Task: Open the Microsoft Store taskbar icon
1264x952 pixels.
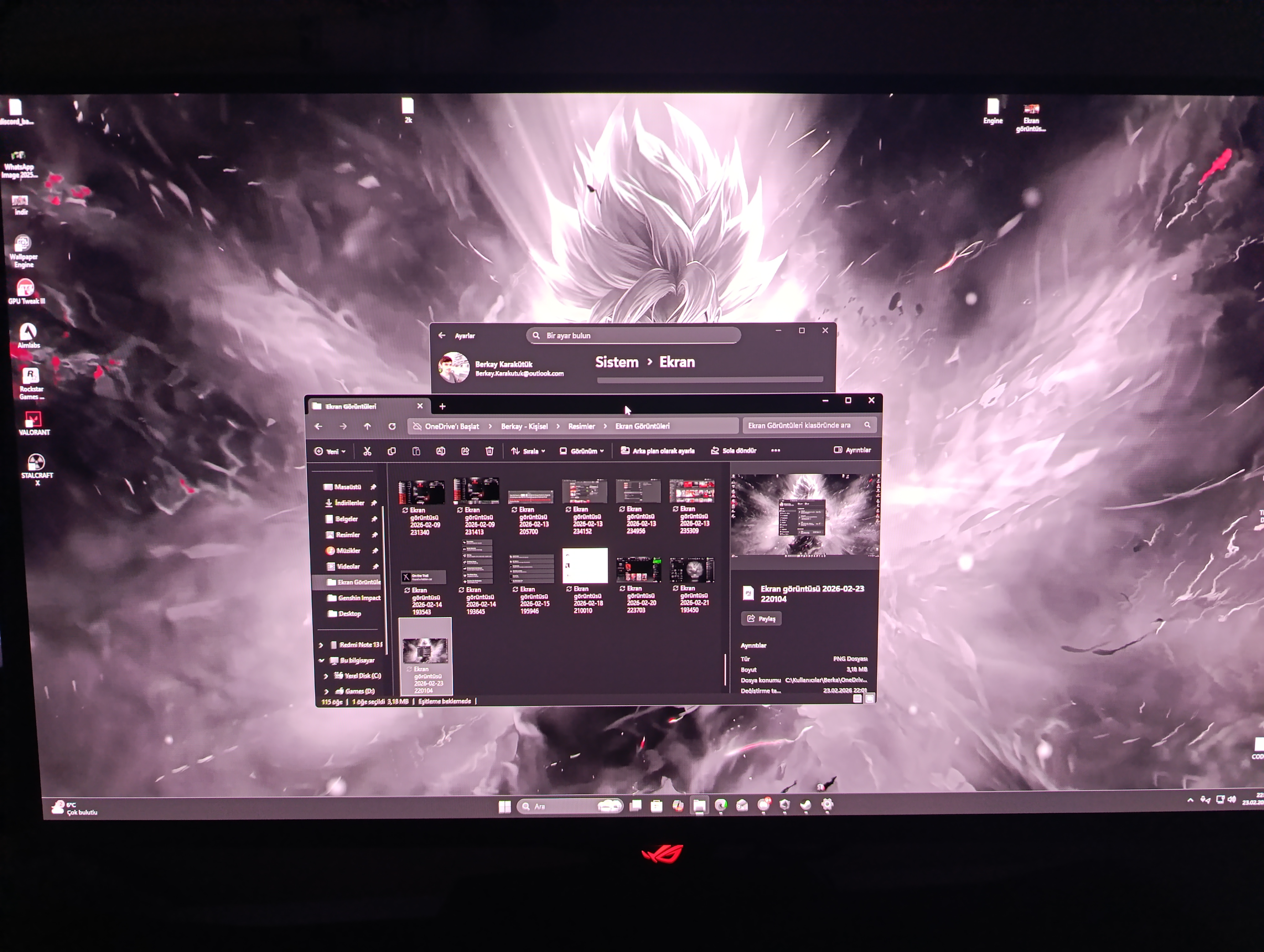Action: 657,806
